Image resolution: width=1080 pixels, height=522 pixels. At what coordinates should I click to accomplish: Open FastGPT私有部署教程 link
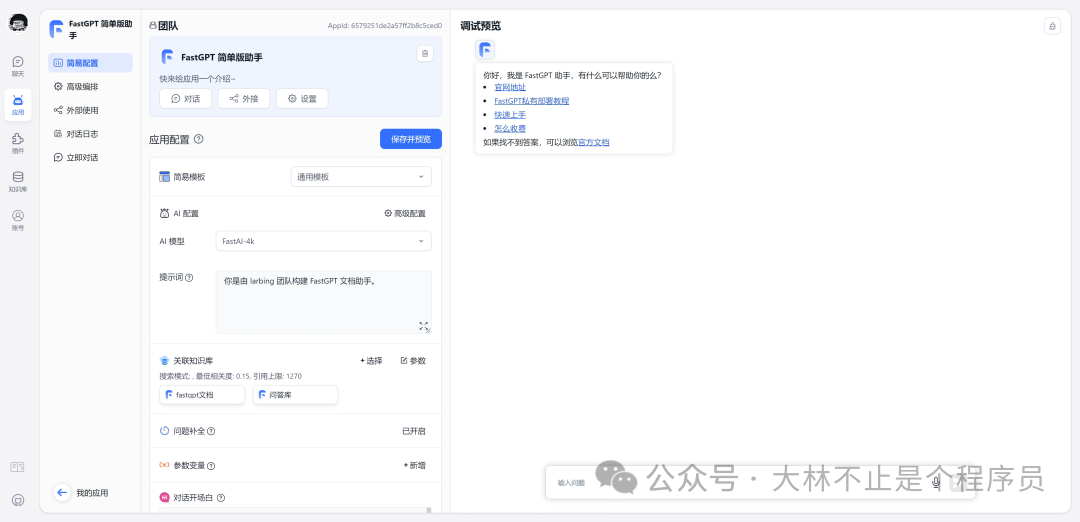pos(532,101)
